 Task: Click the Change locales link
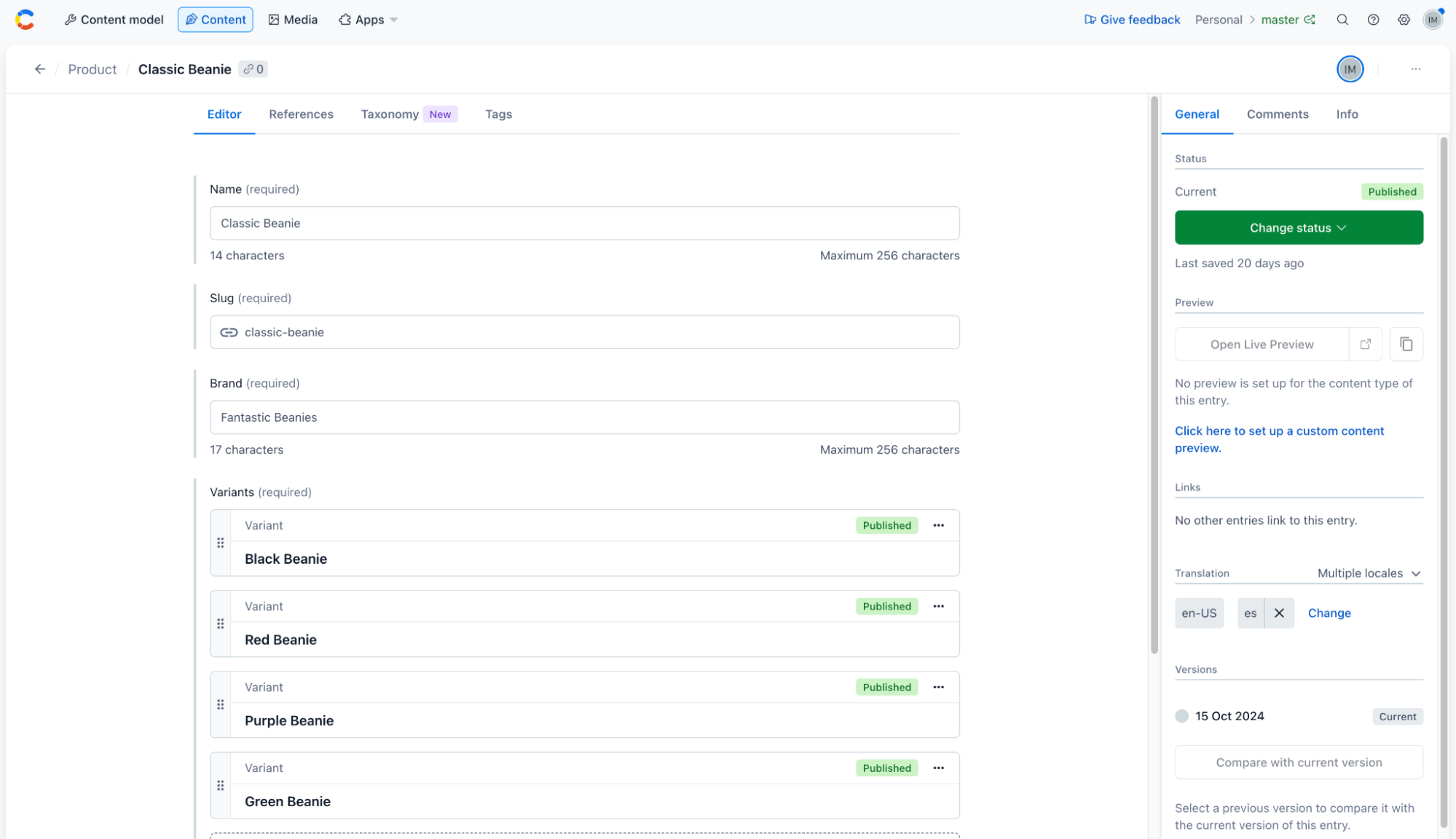tap(1329, 613)
